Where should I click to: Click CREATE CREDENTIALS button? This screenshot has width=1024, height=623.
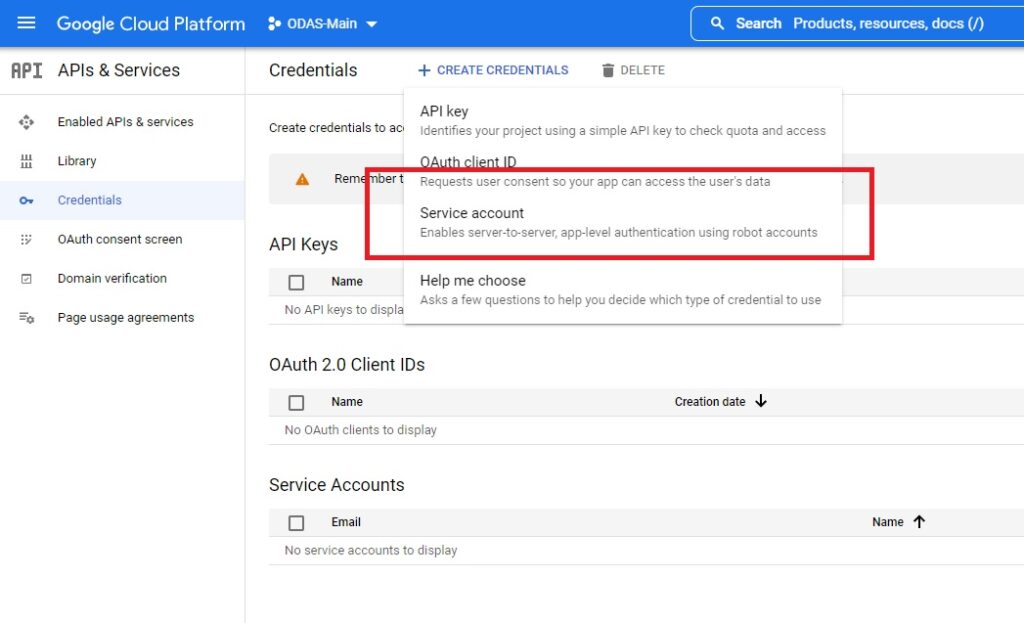click(x=493, y=70)
